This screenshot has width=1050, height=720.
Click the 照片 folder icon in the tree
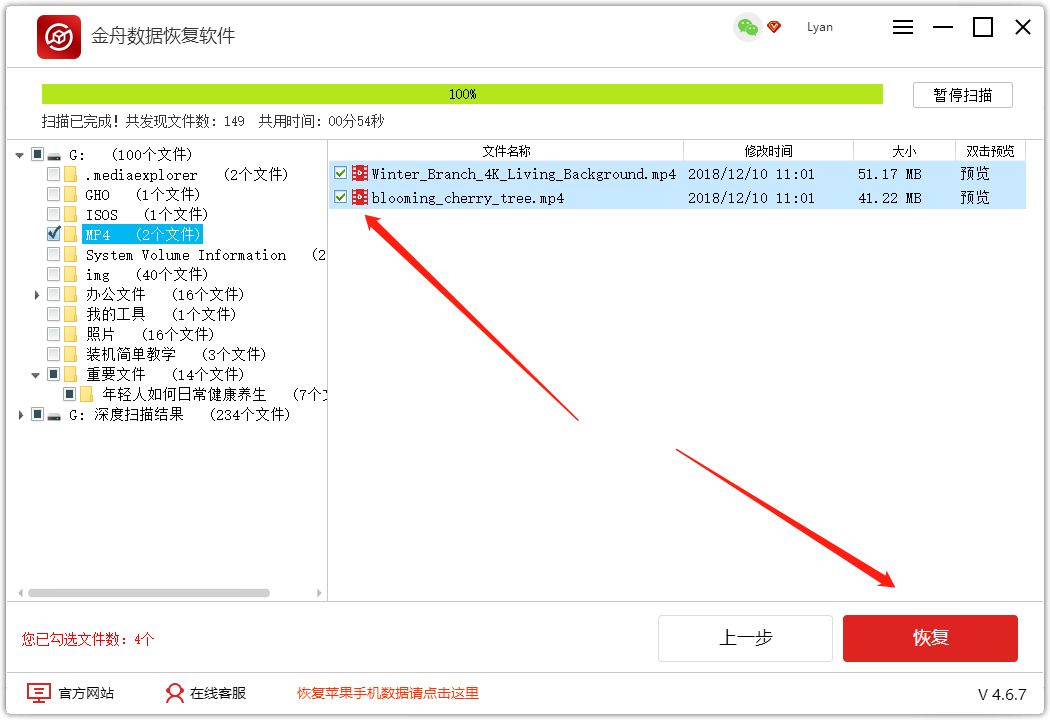click(x=71, y=333)
